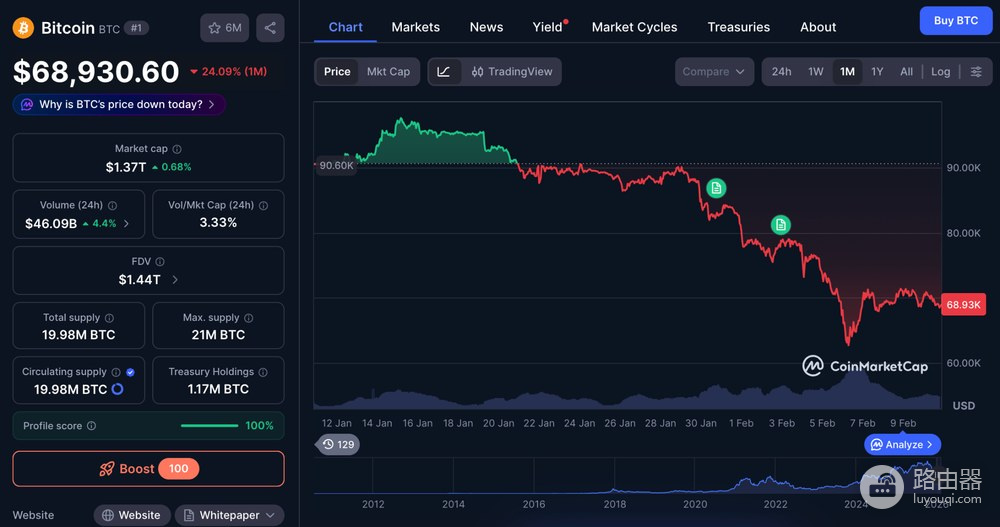Image resolution: width=1000 pixels, height=527 pixels.
Task: Open the Website link button
Action: point(131,515)
